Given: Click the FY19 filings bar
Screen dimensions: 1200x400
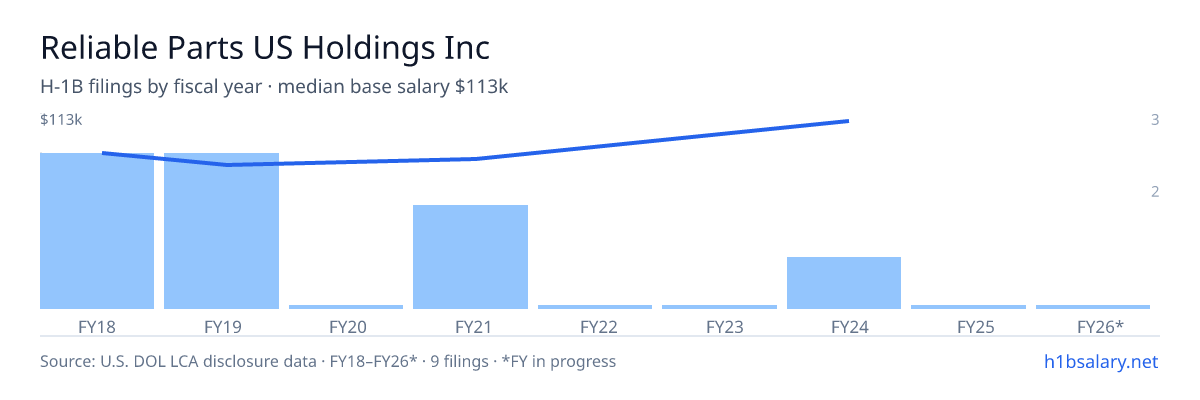Looking at the screenshot, I should pyautogui.click(x=221, y=231).
